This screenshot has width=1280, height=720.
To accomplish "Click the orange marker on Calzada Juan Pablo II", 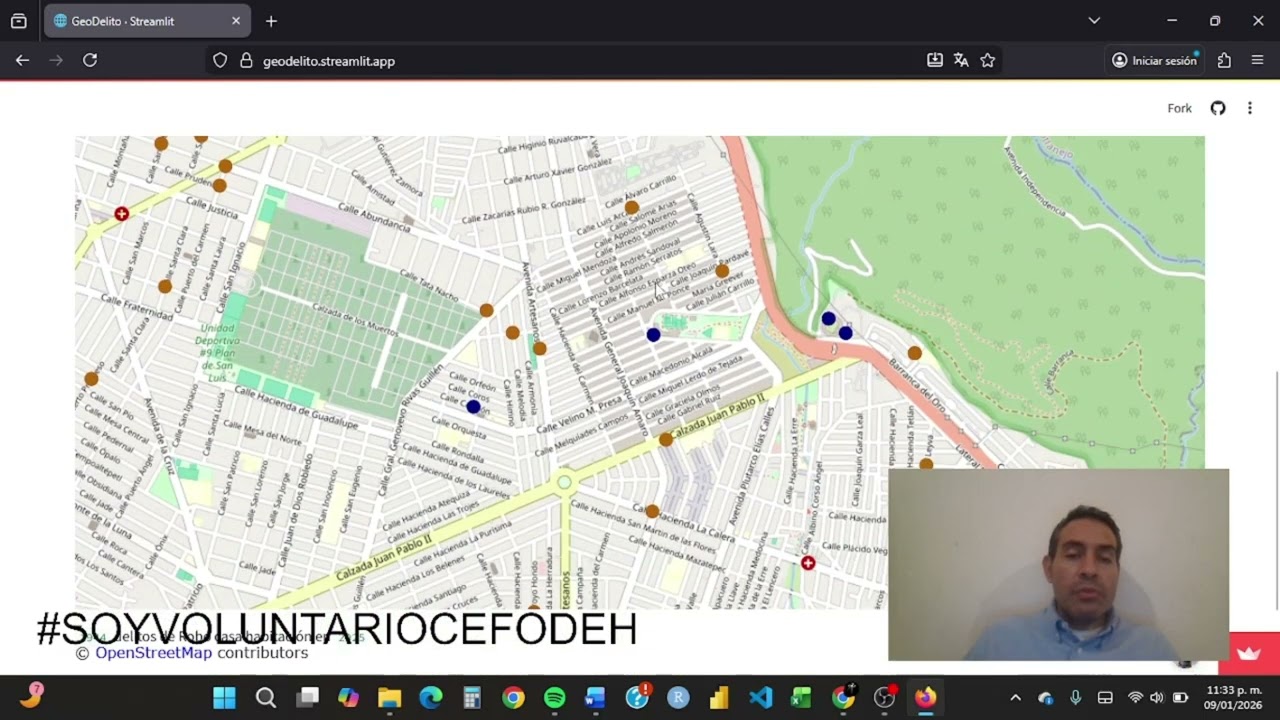I will (666, 439).
